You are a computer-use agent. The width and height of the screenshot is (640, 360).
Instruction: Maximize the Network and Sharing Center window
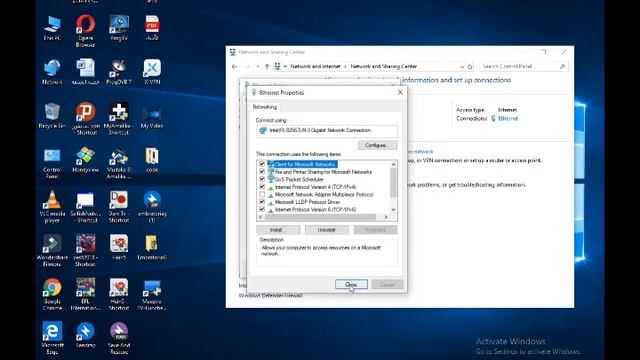coord(543,52)
